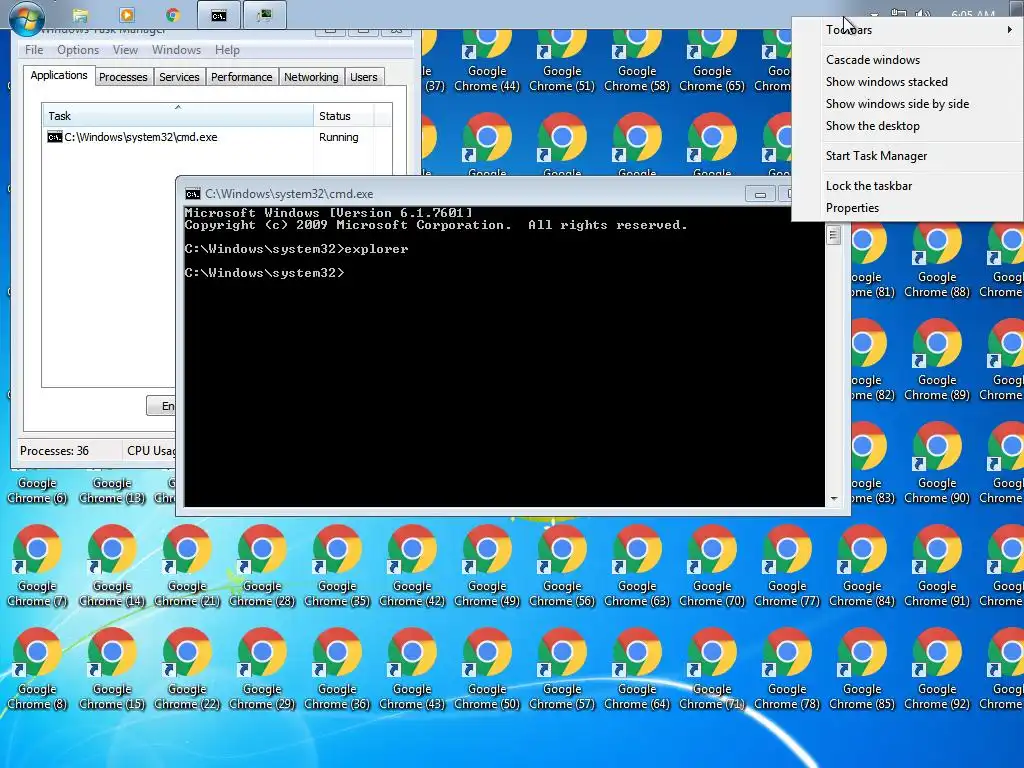Open Task Manager File menu
1024x768 pixels.
click(34, 50)
